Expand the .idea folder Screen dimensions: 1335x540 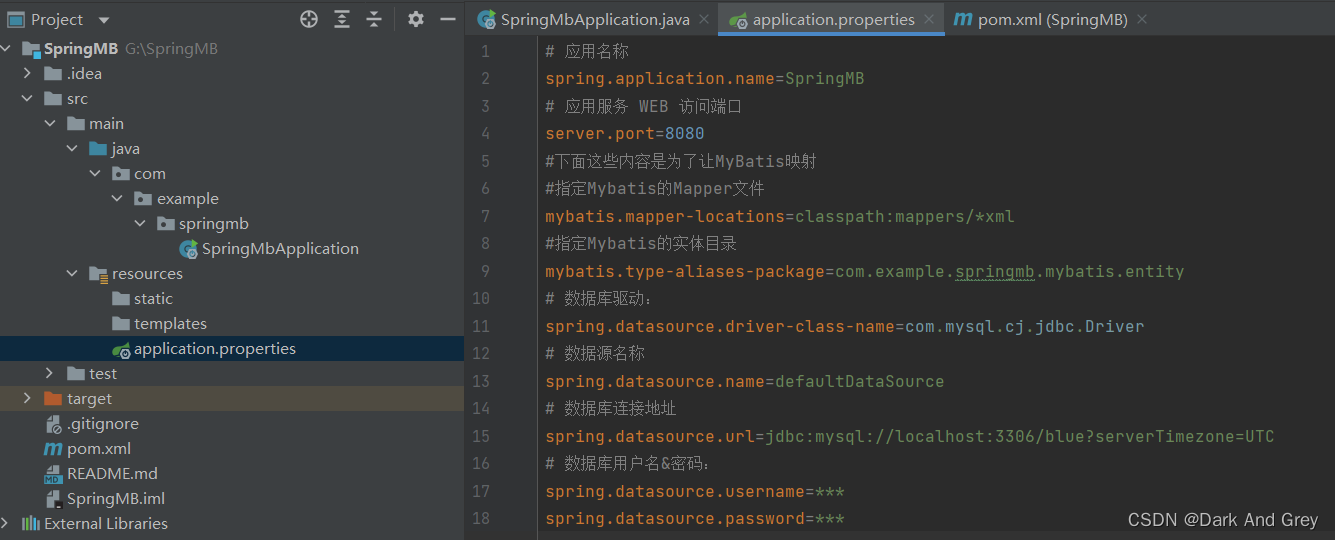click(28, 74)
